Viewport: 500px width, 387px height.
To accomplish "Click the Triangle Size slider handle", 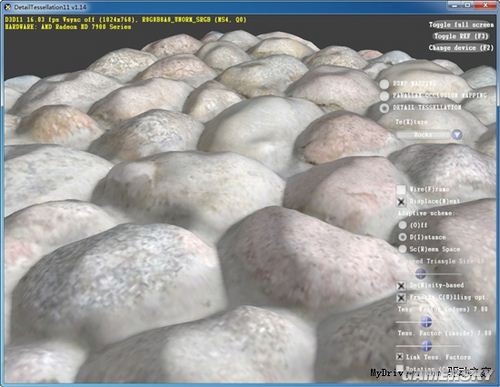I will pyautogui.click(x=421, y=273).
